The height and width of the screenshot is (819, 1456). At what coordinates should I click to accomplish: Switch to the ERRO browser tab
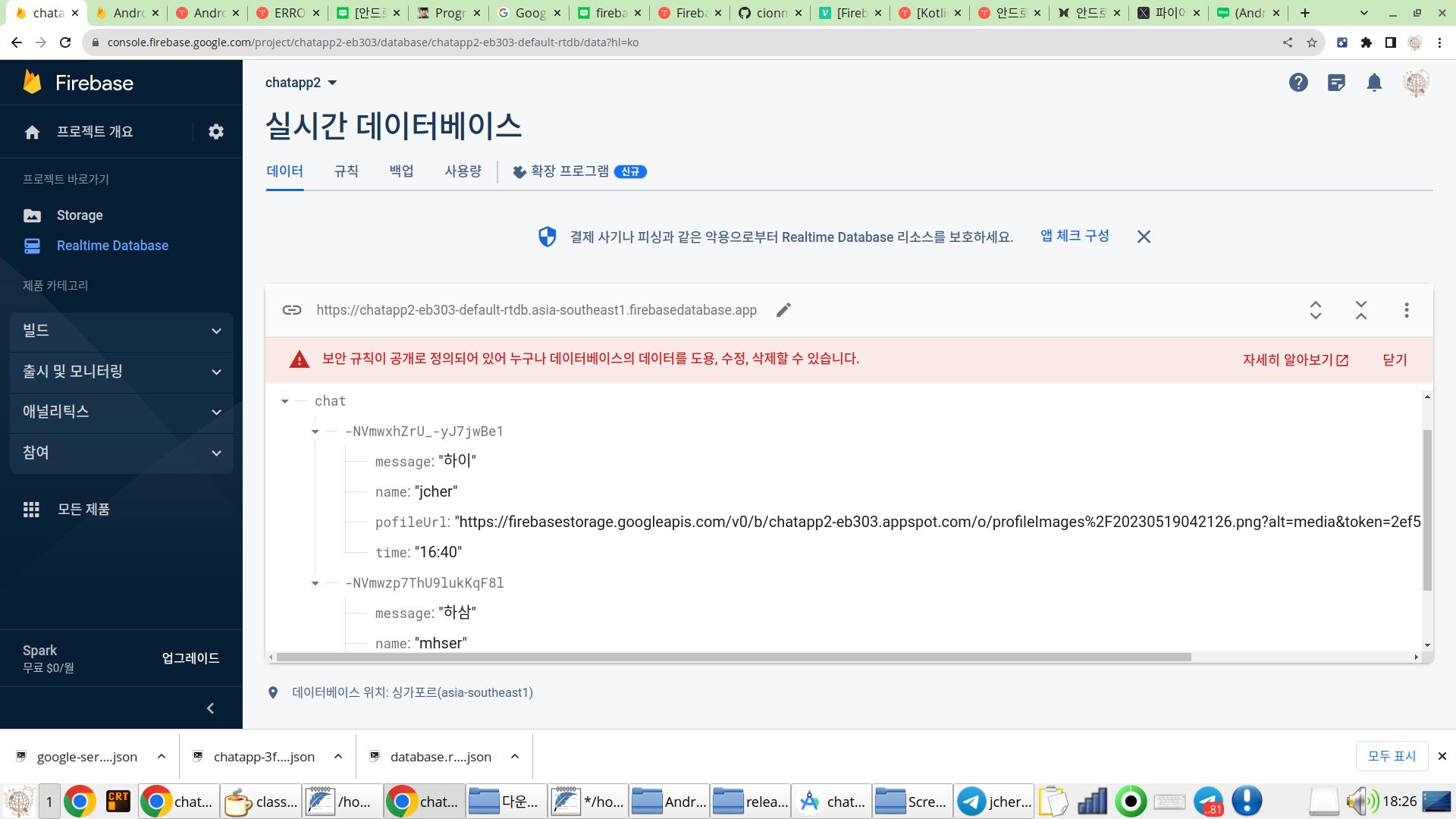tap(288, 13)
